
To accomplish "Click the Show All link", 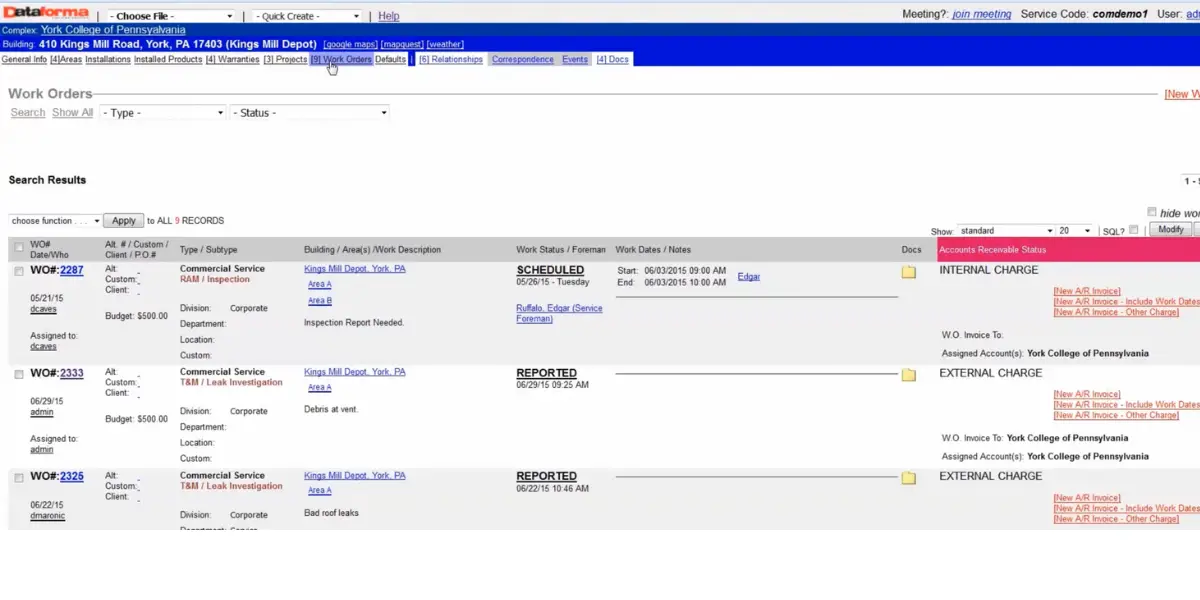I will [x=73, y=113].
